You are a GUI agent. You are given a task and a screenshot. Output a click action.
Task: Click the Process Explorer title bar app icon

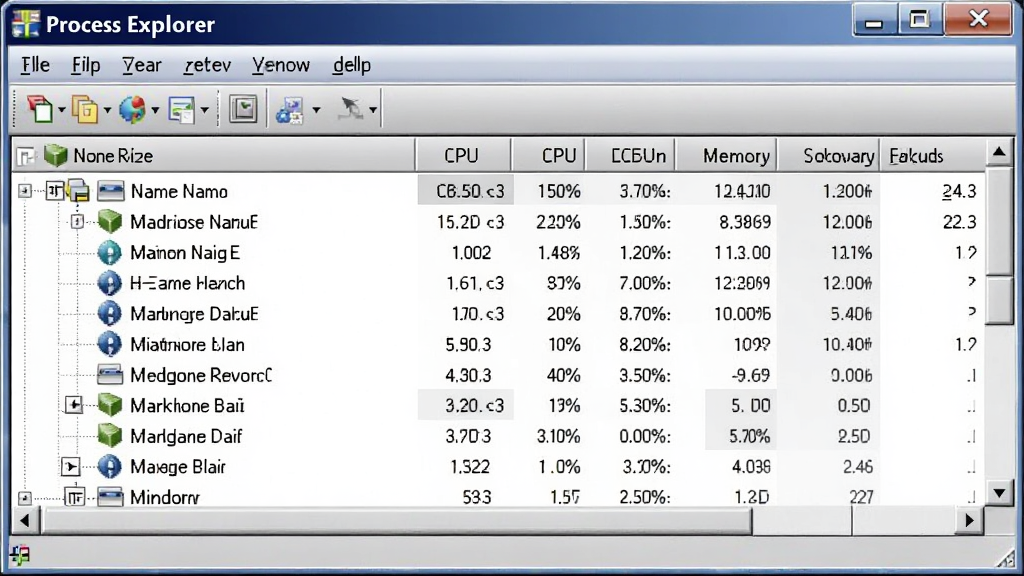[x=25, y=24]
